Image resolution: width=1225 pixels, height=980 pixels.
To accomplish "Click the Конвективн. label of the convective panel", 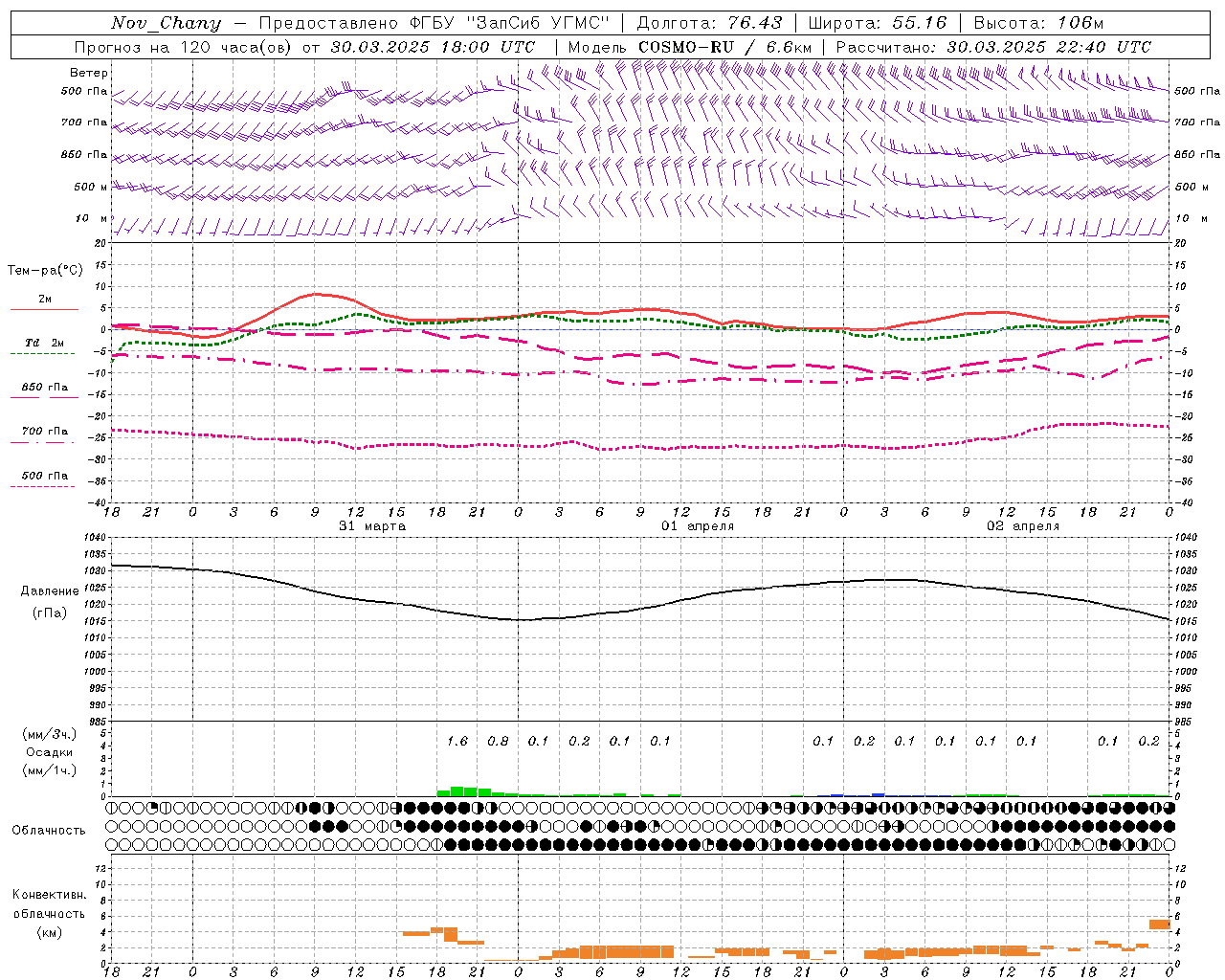I will coord(50,895).
